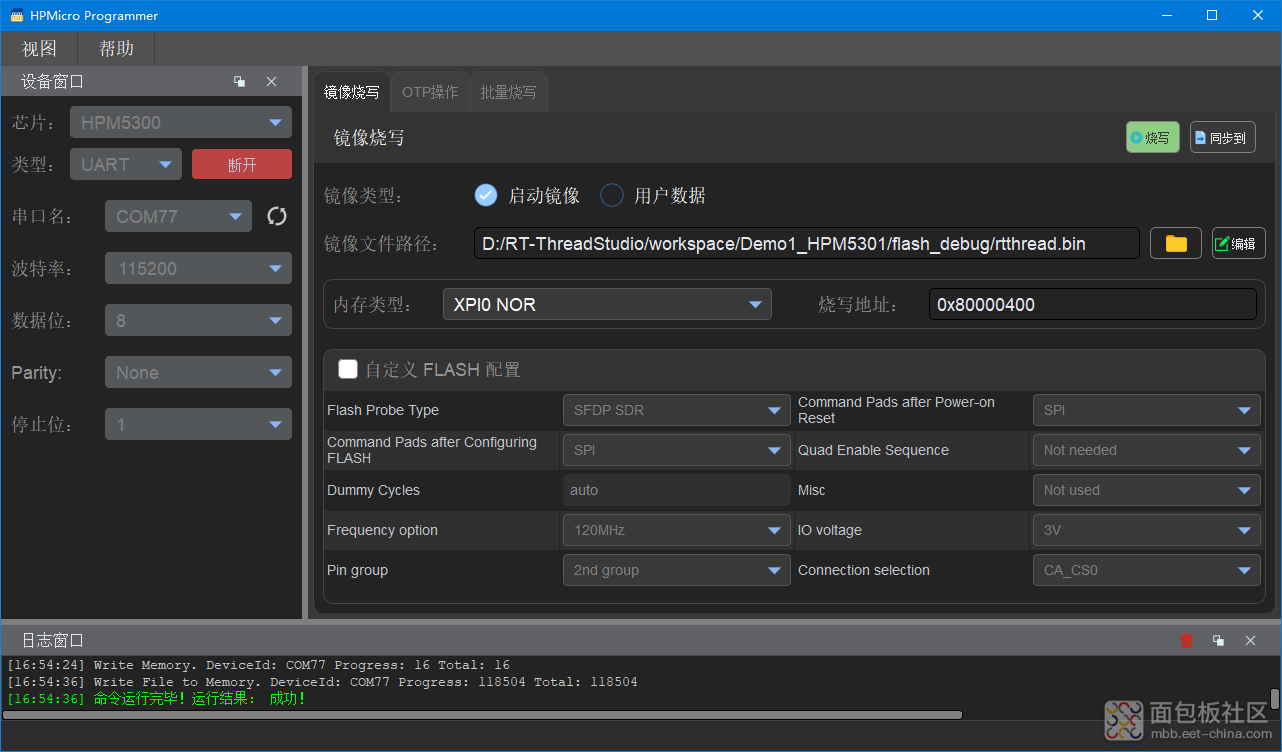Screen dimensions: 1282x752
Task: Click the 镜像文件路径 input field
Action: [807, 243]
